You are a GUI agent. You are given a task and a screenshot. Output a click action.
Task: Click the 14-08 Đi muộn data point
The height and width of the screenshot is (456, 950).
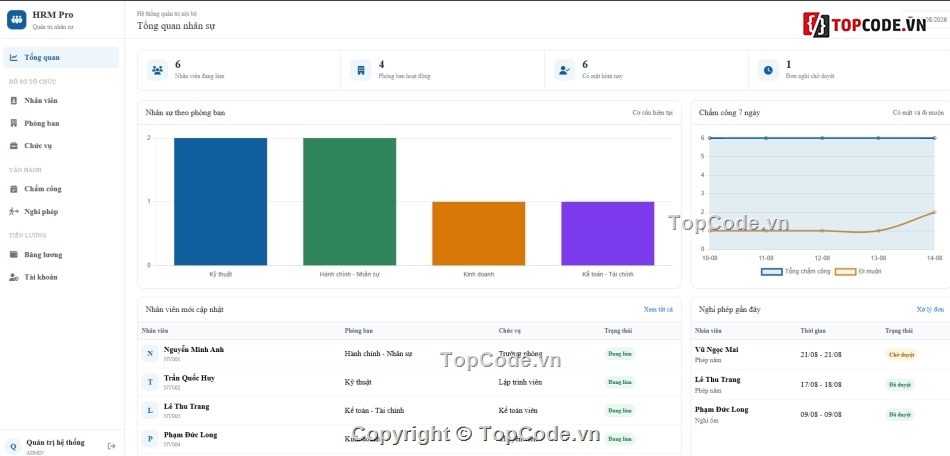934,212
